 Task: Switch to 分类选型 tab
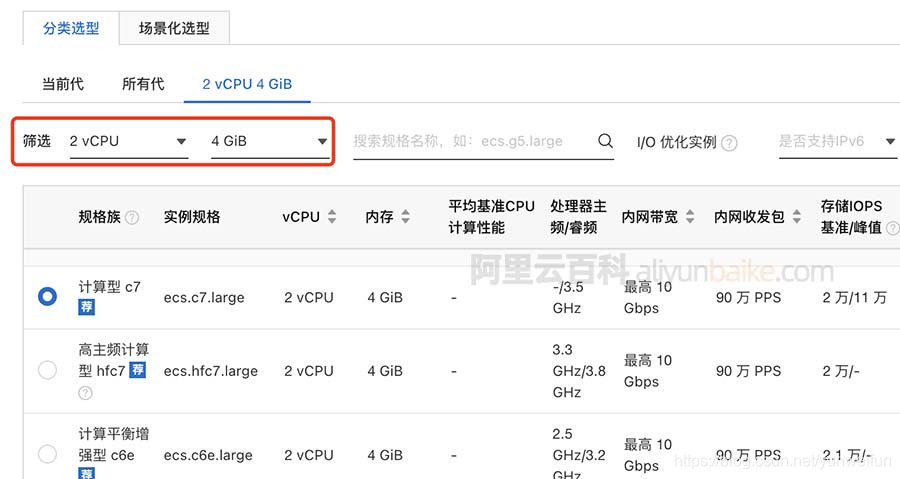pyautogui.click(x=71, y=28)
